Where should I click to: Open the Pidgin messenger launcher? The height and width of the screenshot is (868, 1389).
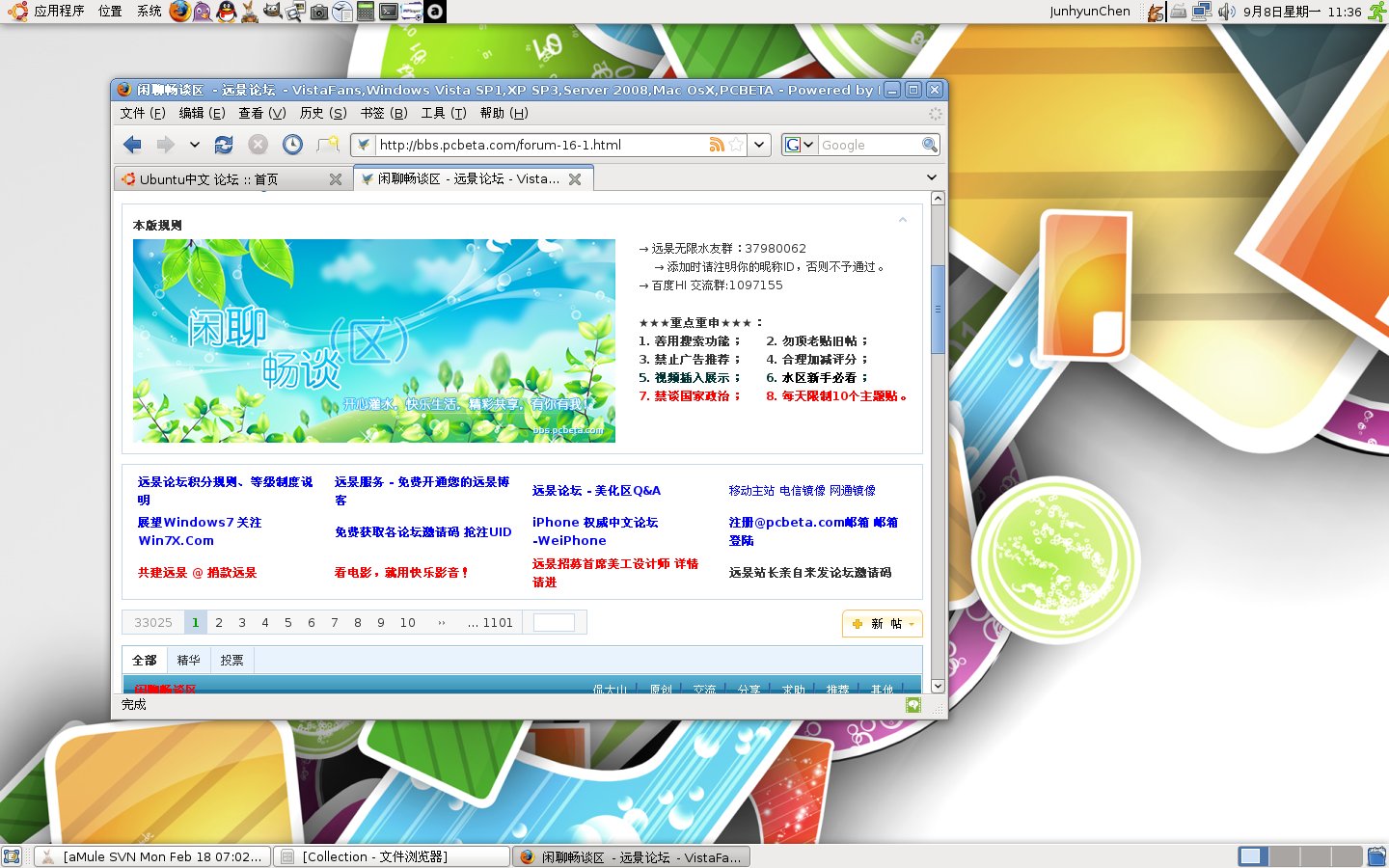[x=203, y=12]
